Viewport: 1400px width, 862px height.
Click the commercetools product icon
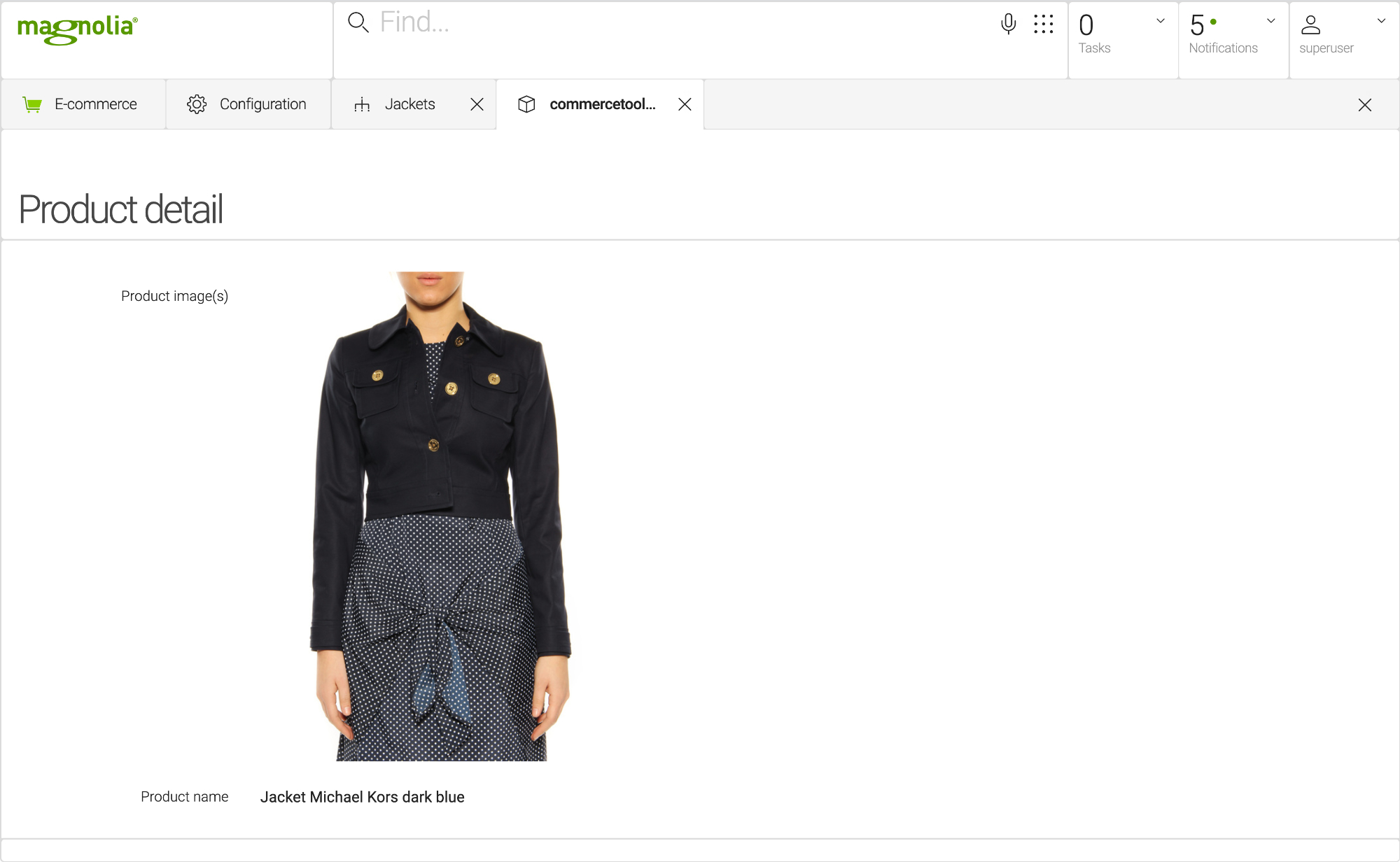[x=528, y=104]
